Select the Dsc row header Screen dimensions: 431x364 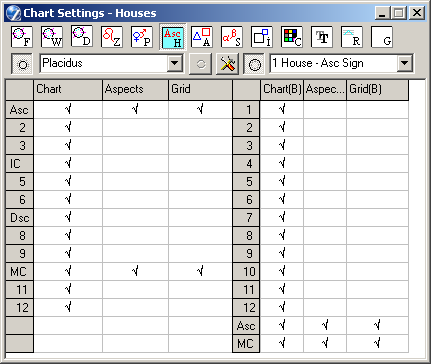(x=20, y=218)
